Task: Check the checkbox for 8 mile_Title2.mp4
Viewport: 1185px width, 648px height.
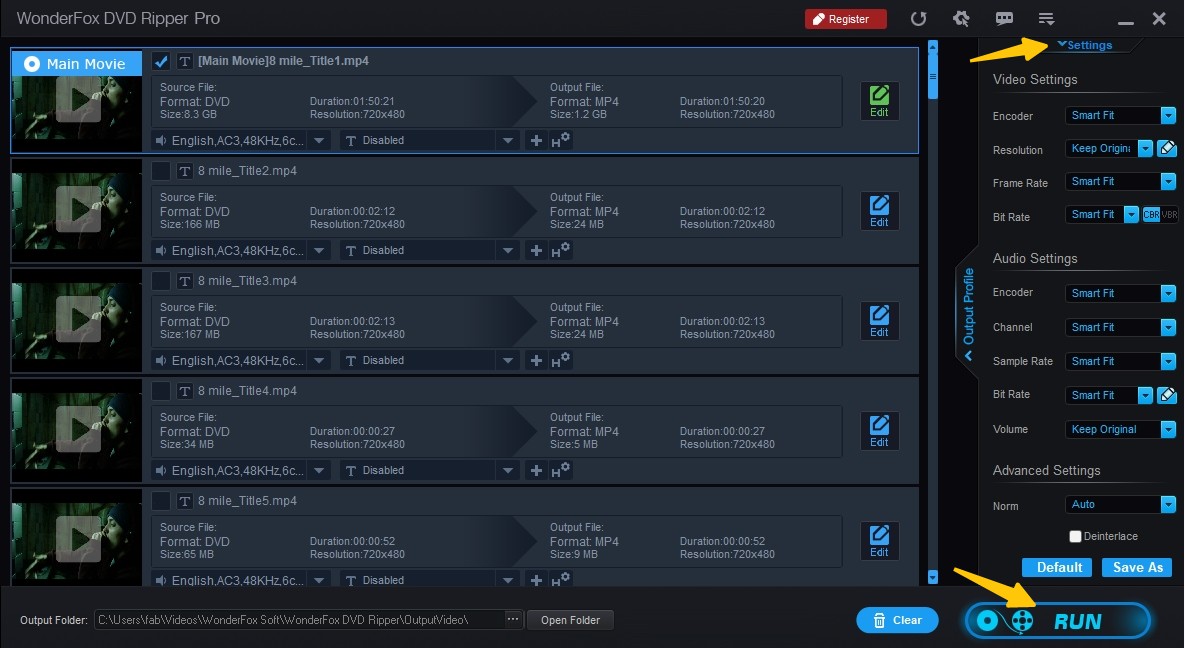Action: (161, 170)
